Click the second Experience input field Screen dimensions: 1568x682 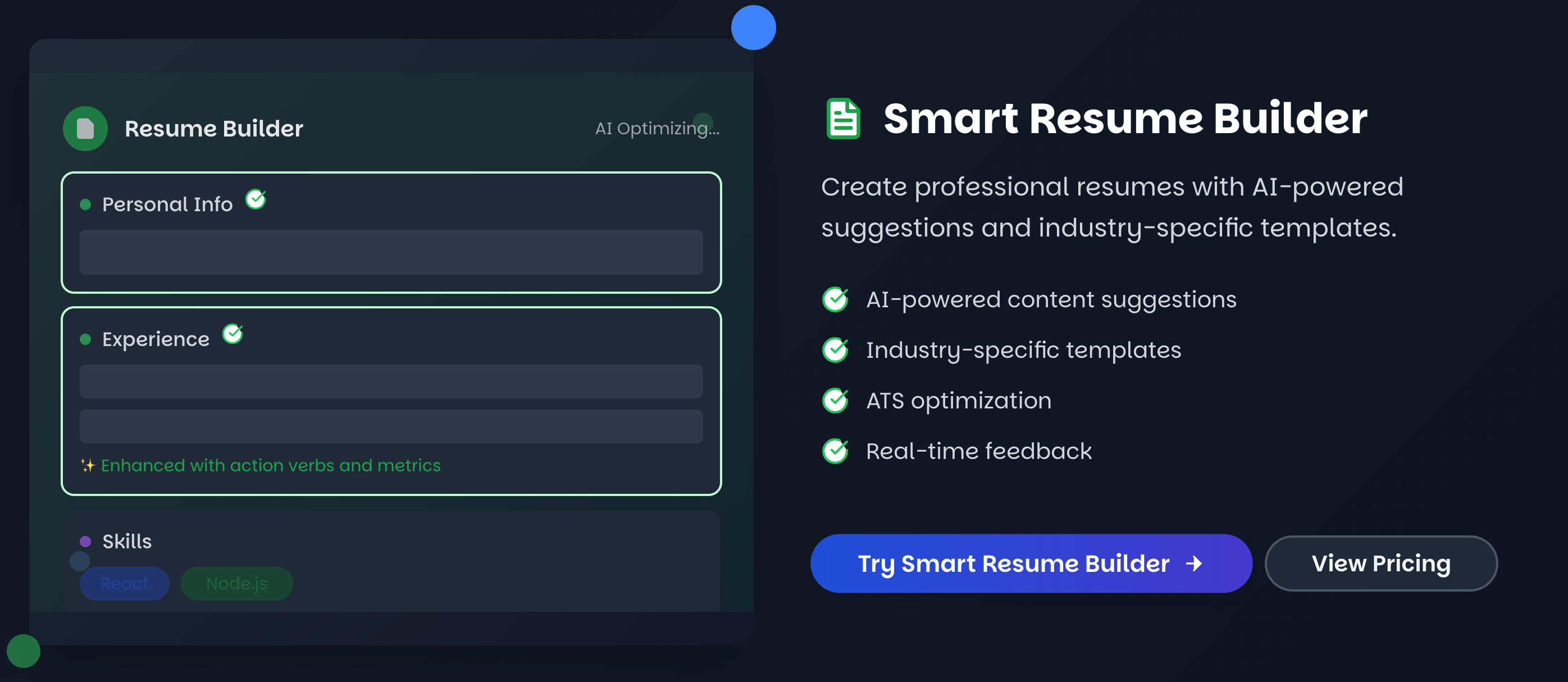pyautogui.click(x=391, y=426)
